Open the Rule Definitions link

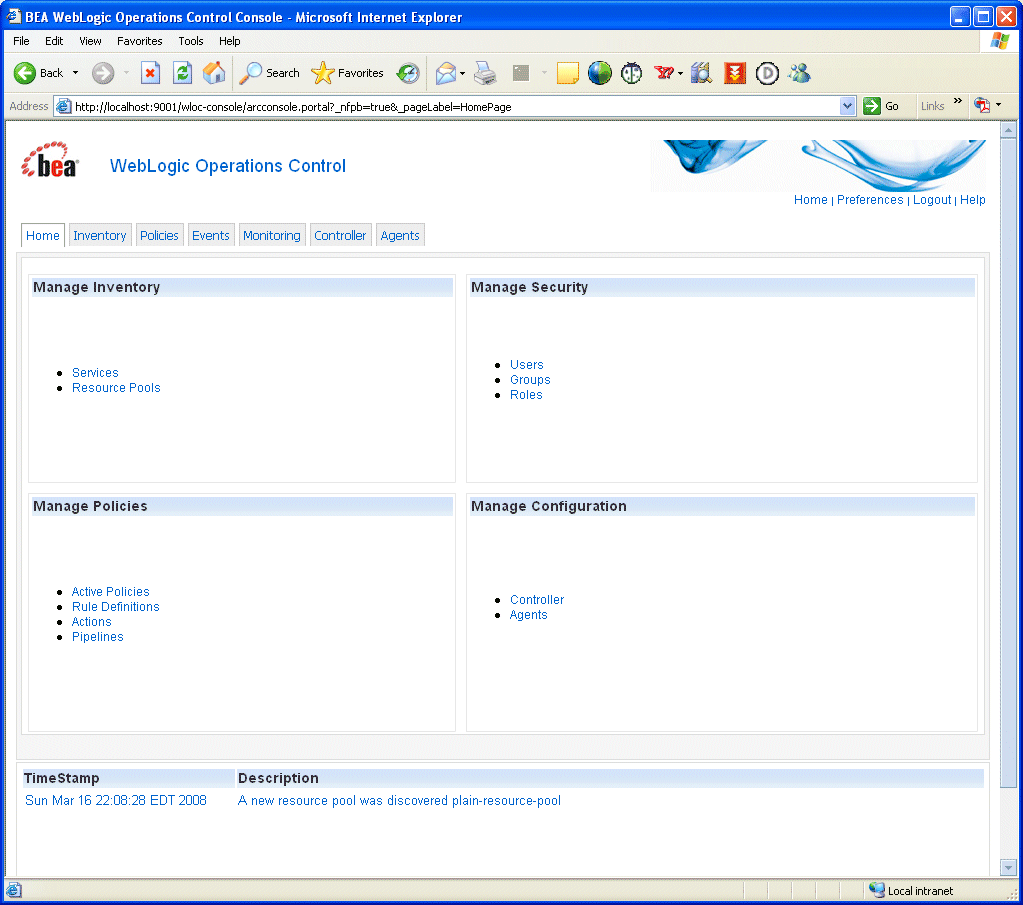point(115,607)
